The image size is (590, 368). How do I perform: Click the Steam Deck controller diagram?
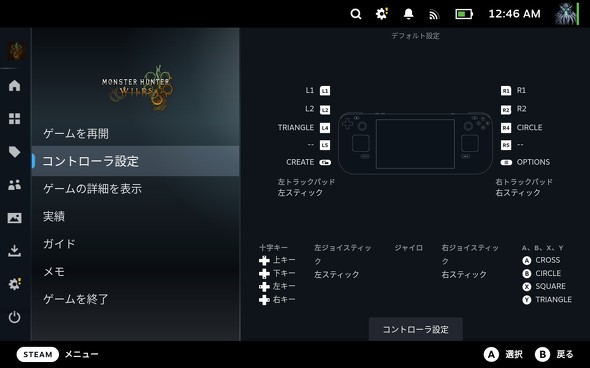coord(415,143)
